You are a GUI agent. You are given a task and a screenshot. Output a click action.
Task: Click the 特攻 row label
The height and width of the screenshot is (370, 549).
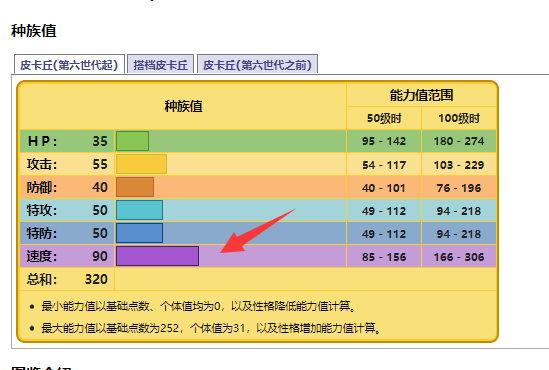[x=42, y=210]
